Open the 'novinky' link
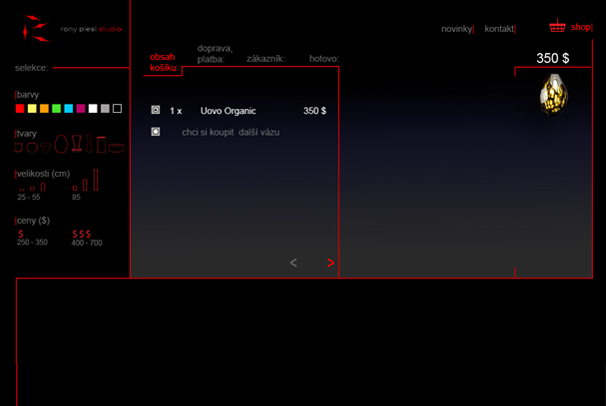 point(456,29)
